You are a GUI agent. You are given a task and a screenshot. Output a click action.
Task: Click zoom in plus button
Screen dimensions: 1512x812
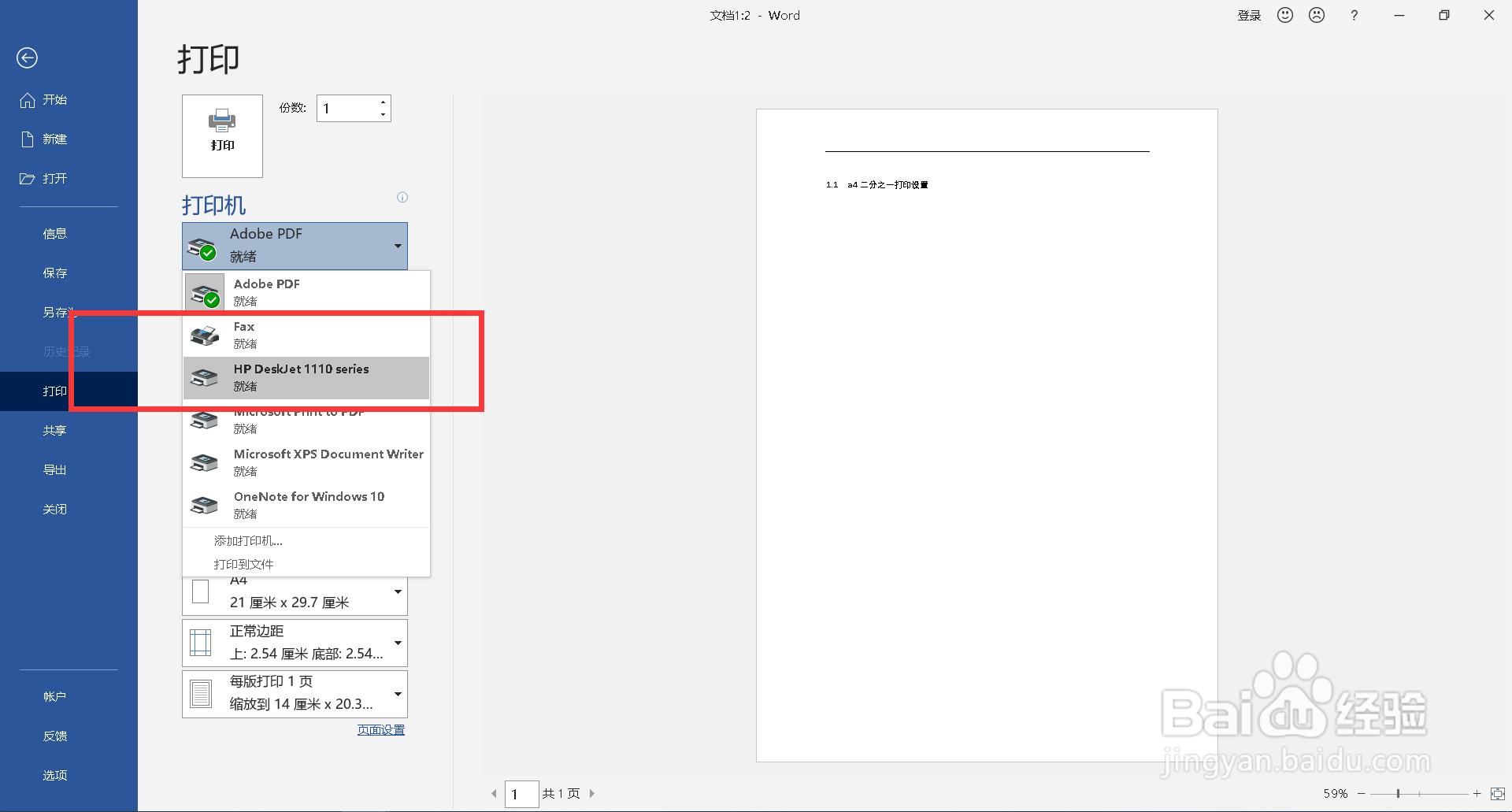[1477, 794]
